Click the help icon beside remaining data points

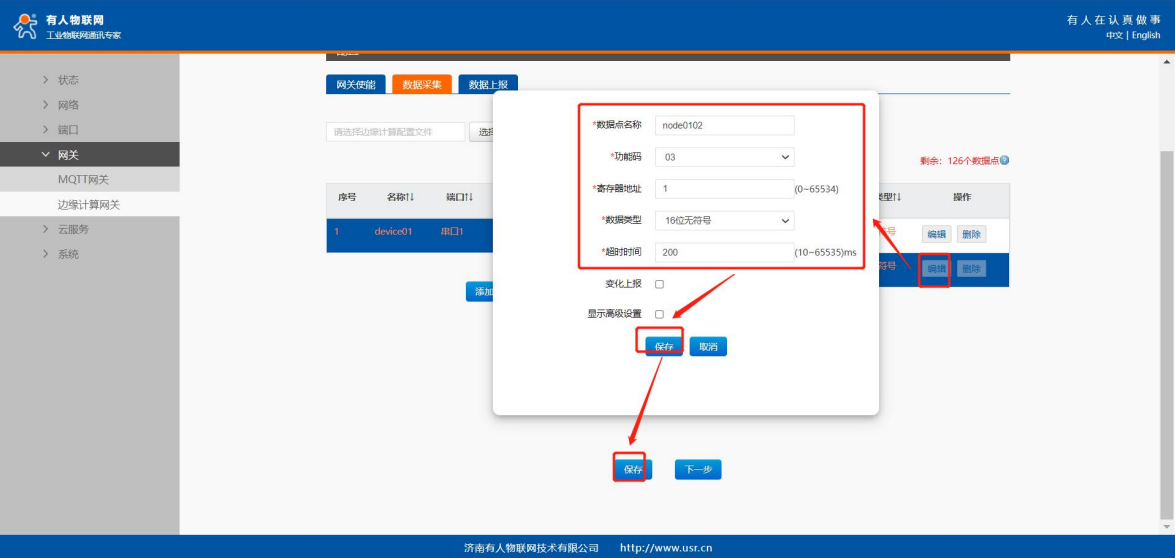point(1004,160)
